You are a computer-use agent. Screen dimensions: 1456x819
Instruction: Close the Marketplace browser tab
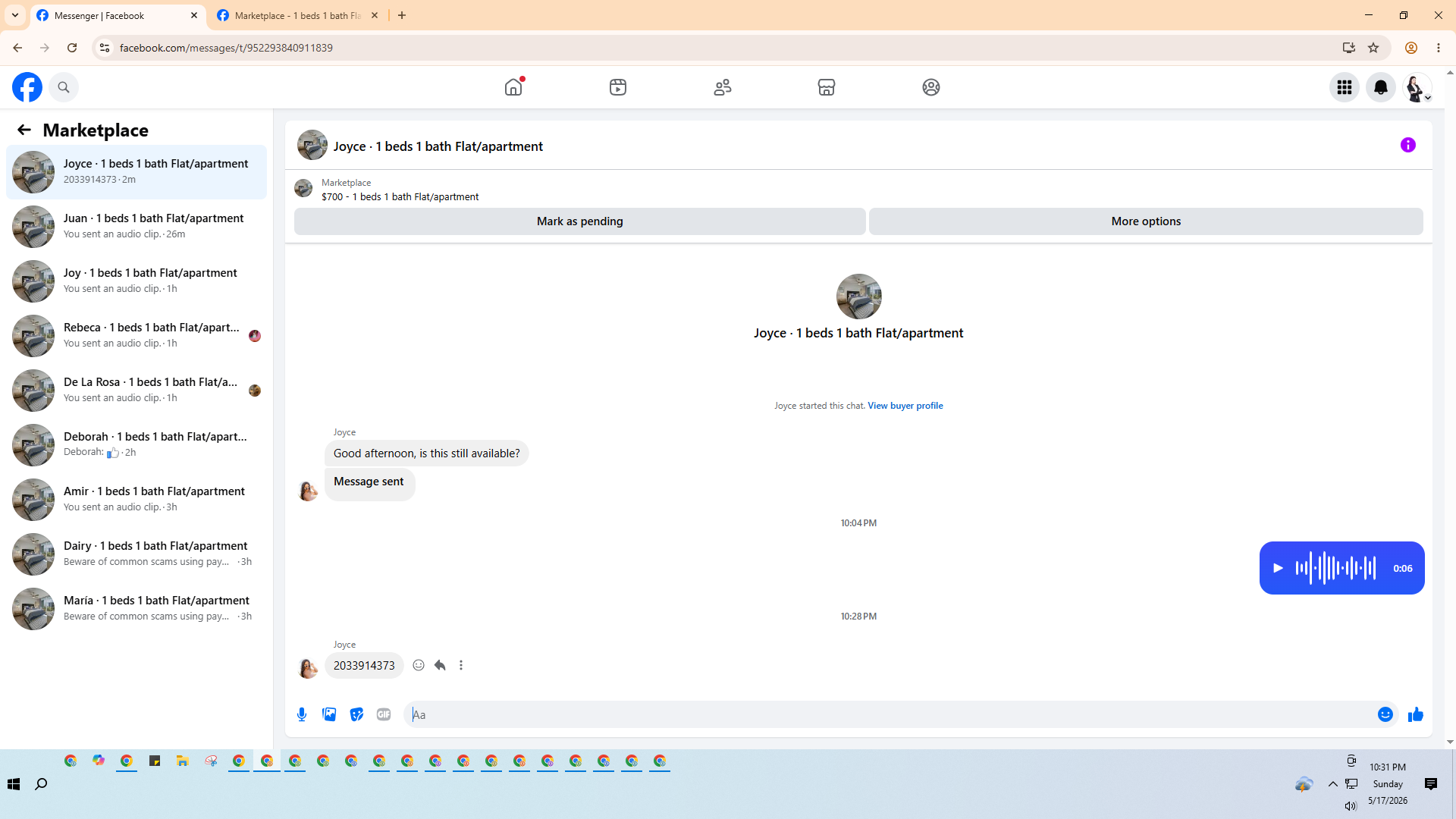click(375, 15)
